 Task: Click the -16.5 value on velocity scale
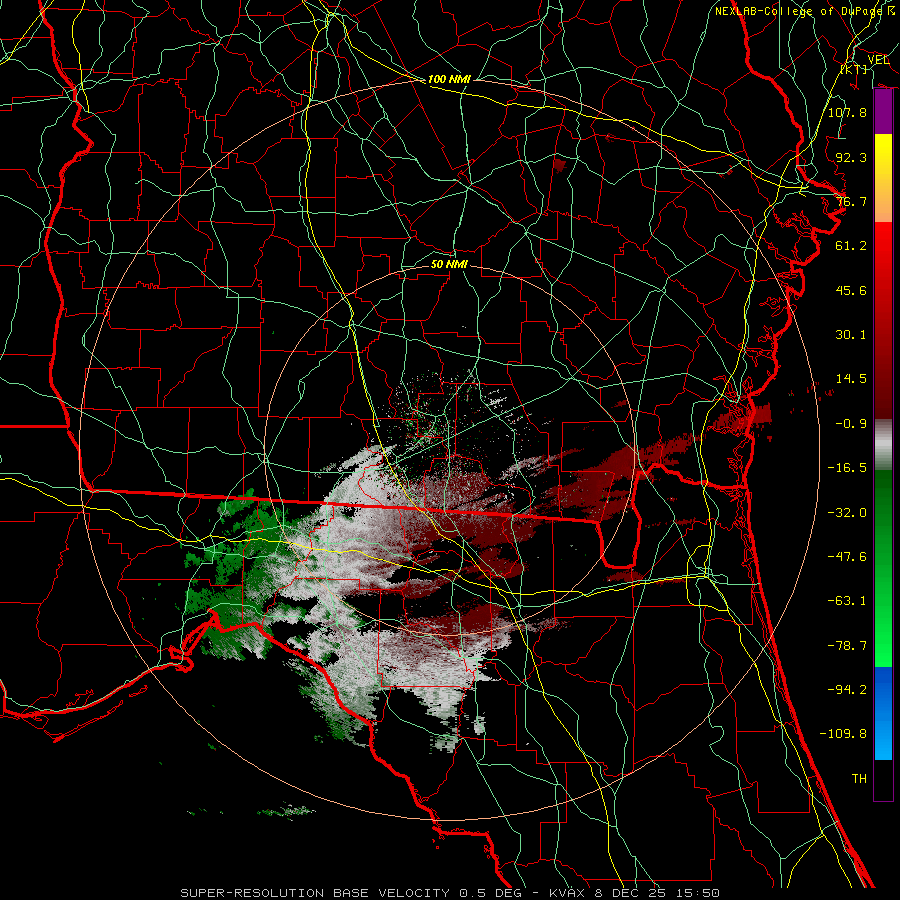pos(847,468)
